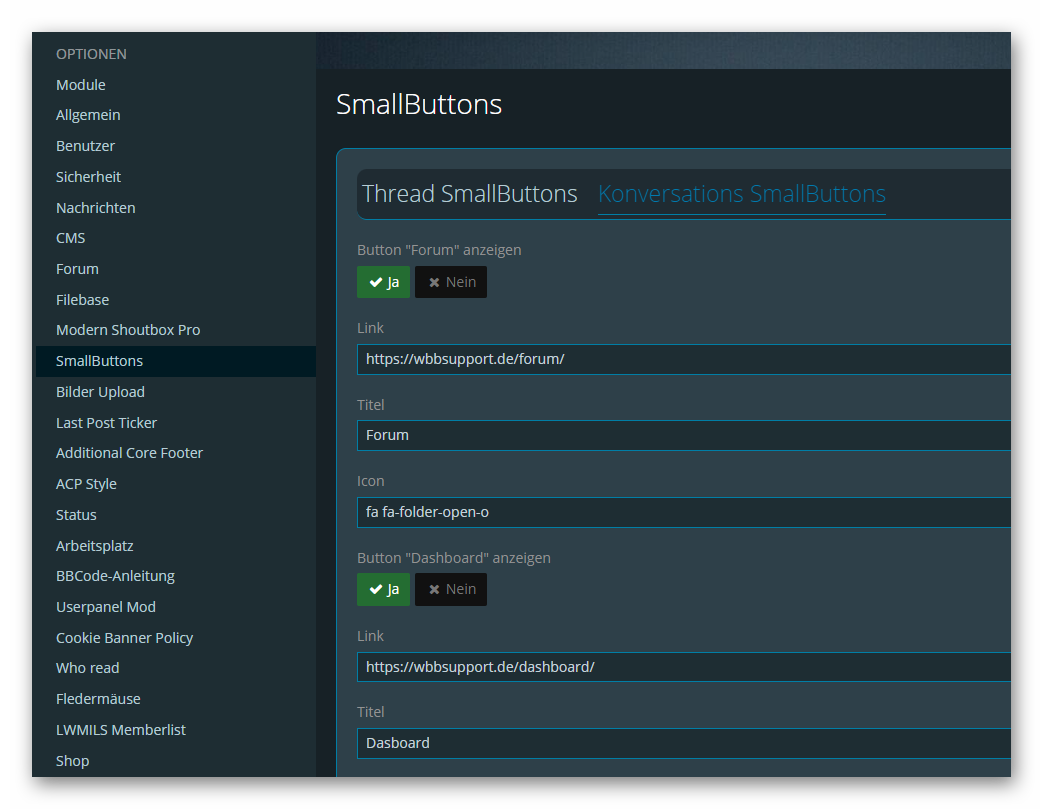Navigate to Last Post Ticker settings
1043x809 pixels.
[x=106, y=423]
